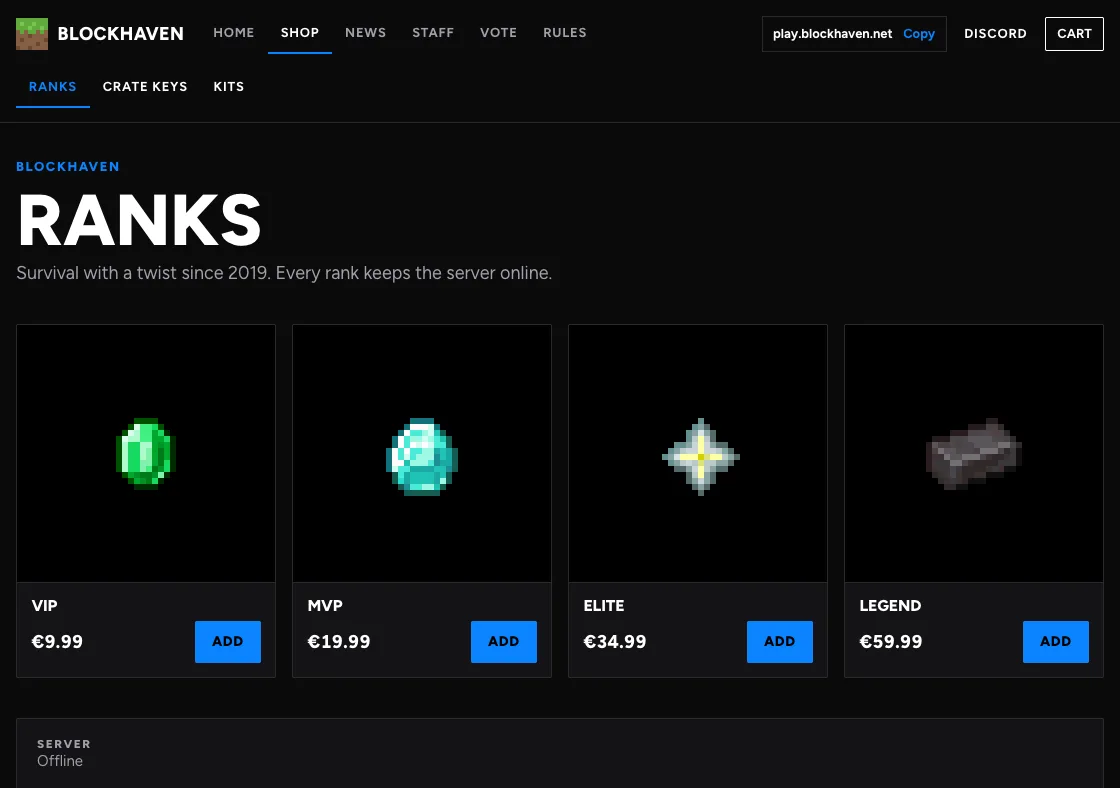
Task: Switch to the Ranks tab
Action: 53,86
